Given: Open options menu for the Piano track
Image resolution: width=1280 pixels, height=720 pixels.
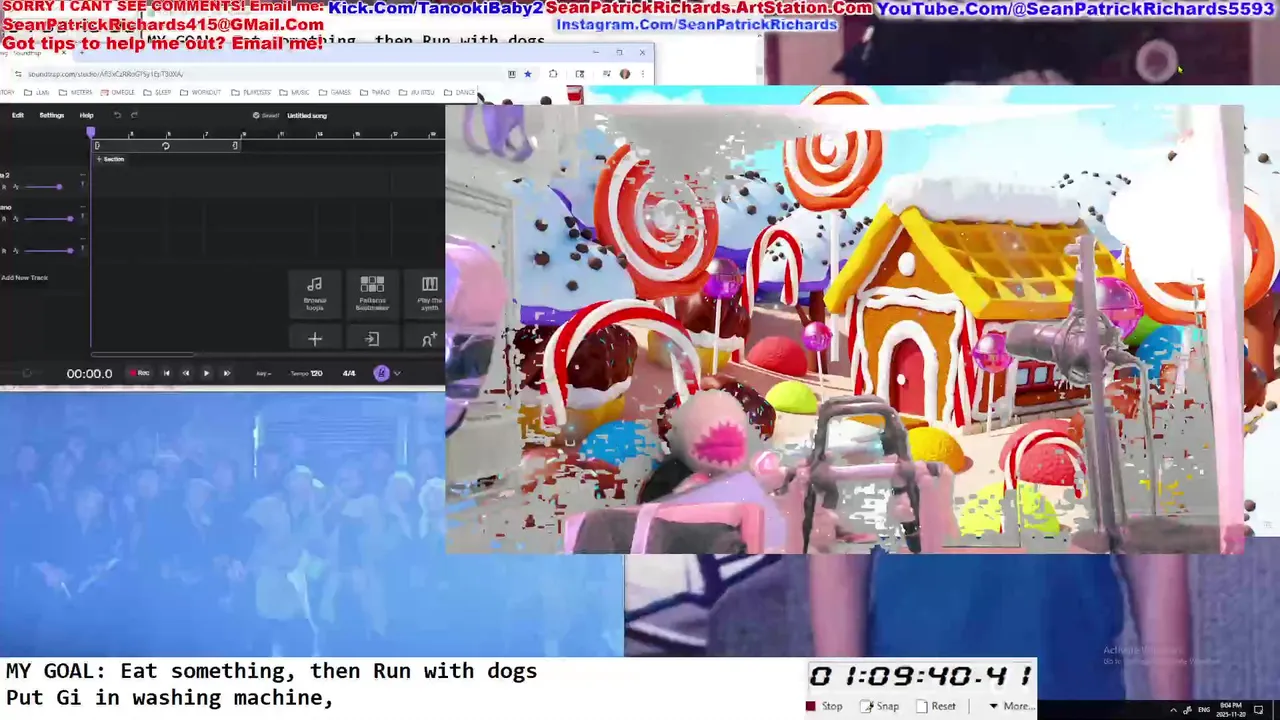Looking at the screenshot, I should [82, 207].
